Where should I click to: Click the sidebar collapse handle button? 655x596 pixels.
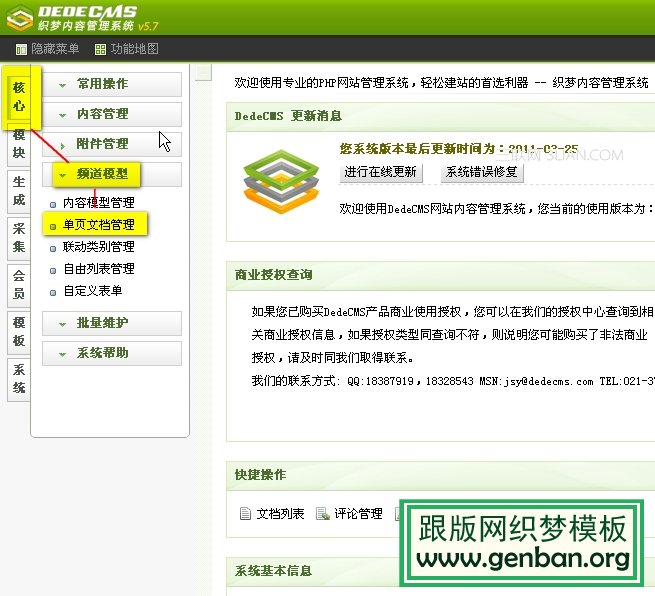[x=203, y=73]
